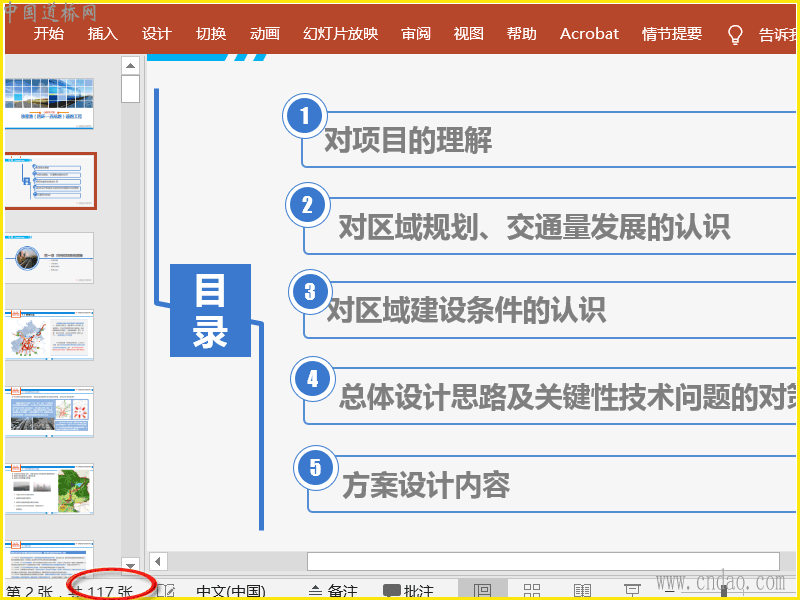Image resolution: width=800 pixels, height=600 pixels.
Task: Click numbered circle 3 on slide
Action: coord(310,292)
